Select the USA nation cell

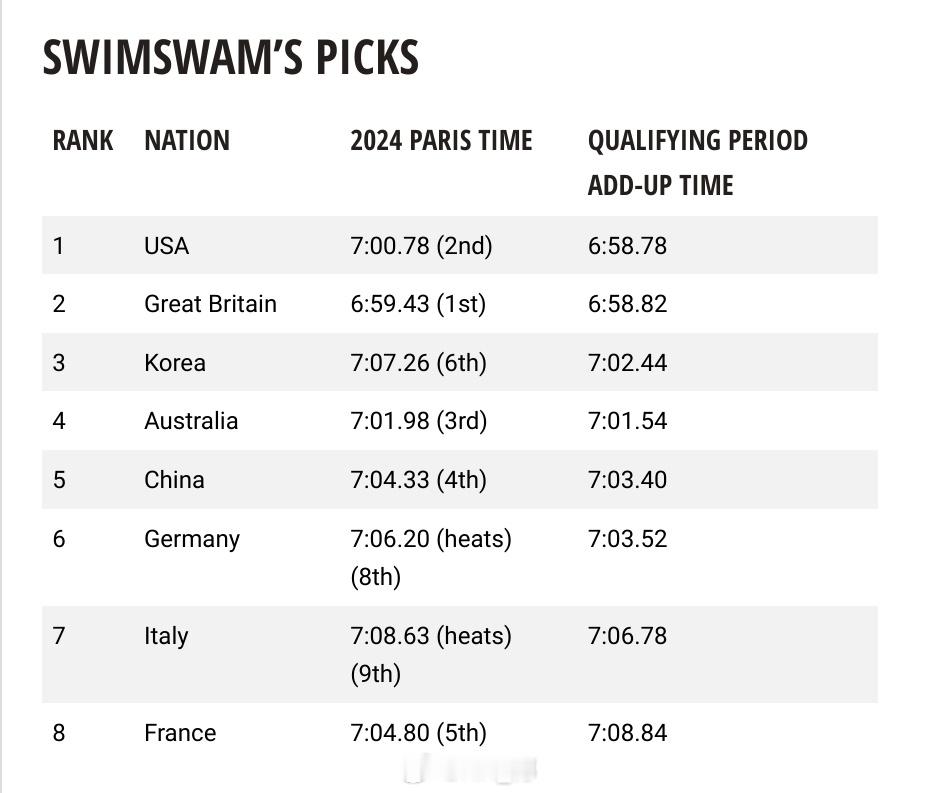pyautogui.click(x=167, y=246)
